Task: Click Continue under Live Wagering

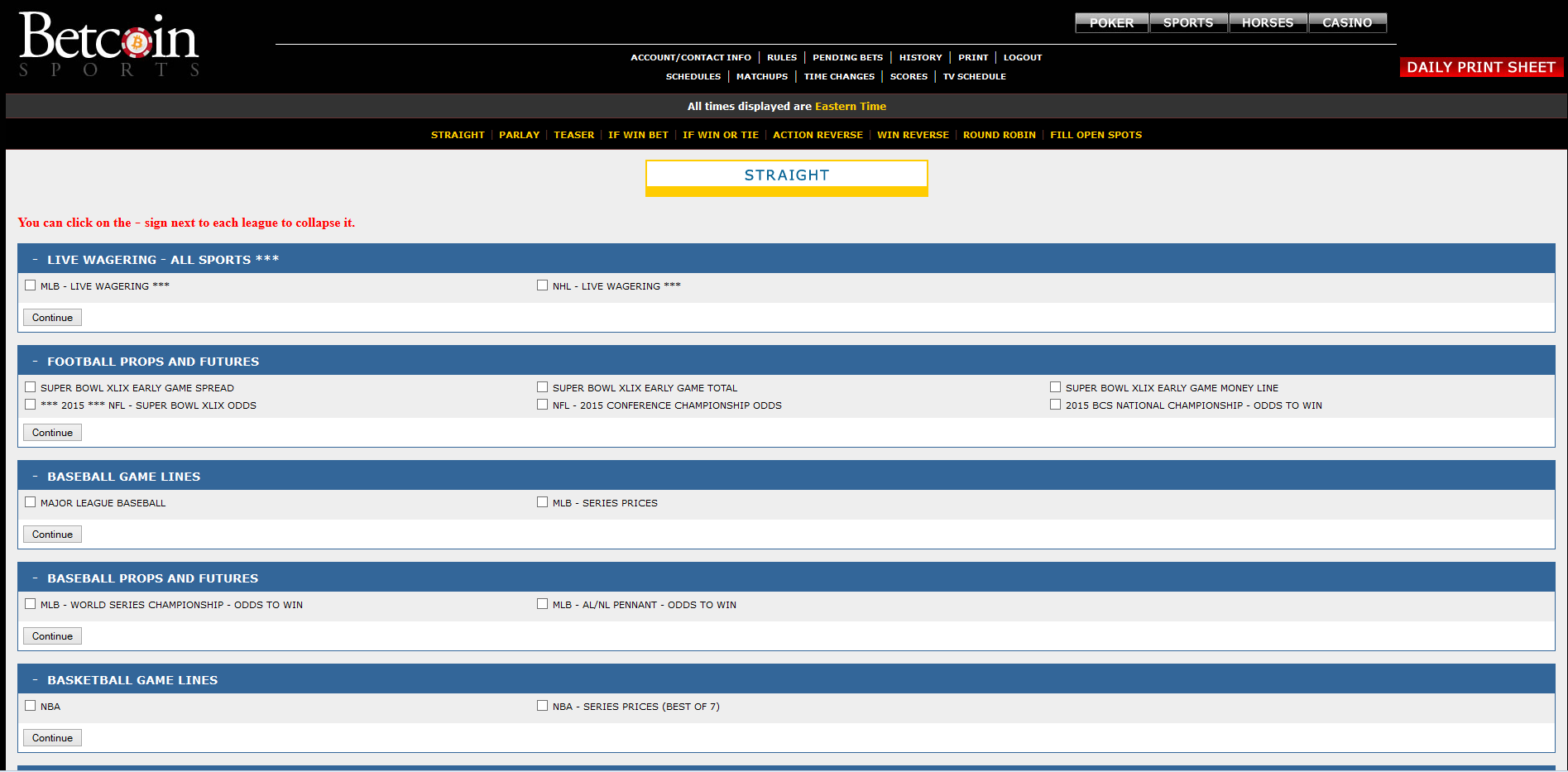Action: pos(52,318)
